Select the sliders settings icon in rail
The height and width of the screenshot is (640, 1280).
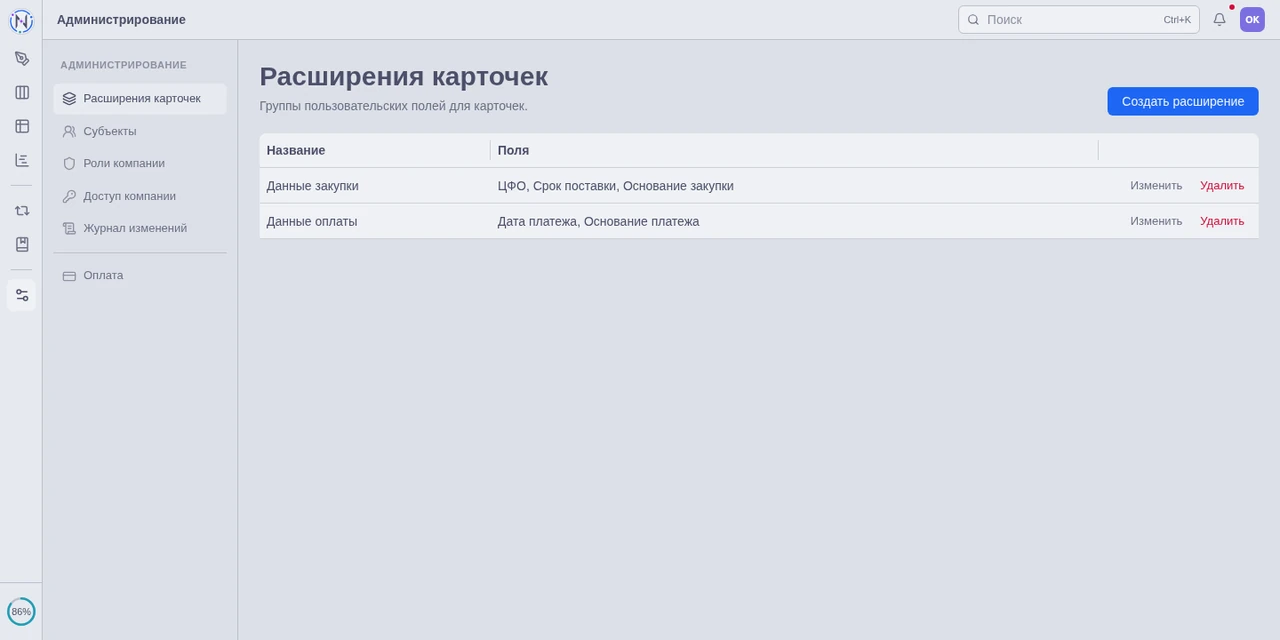pos(22,295)
